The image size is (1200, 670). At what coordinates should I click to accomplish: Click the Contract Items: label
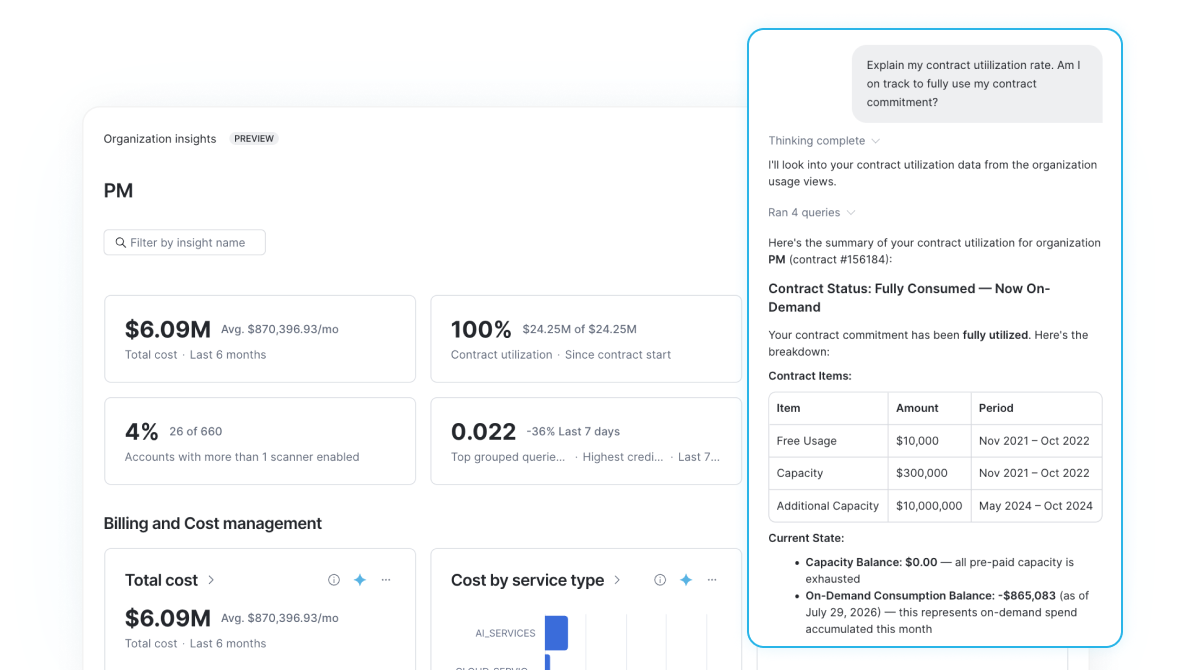810,376
